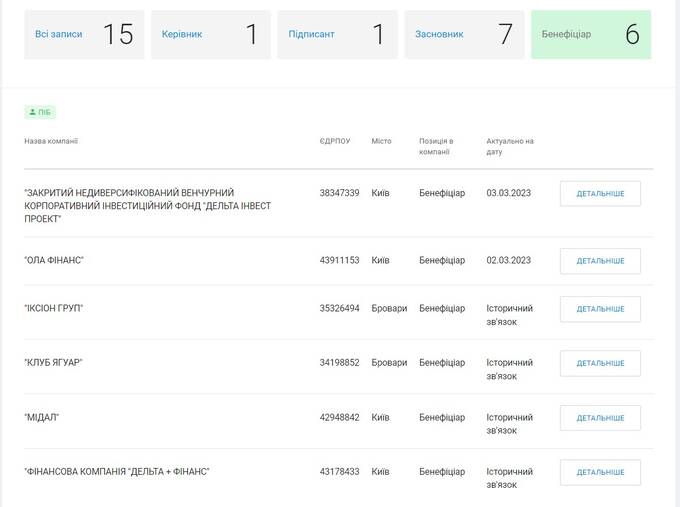
Task: Click the ПІБ person icon badge
Action: tap(40, 112)
